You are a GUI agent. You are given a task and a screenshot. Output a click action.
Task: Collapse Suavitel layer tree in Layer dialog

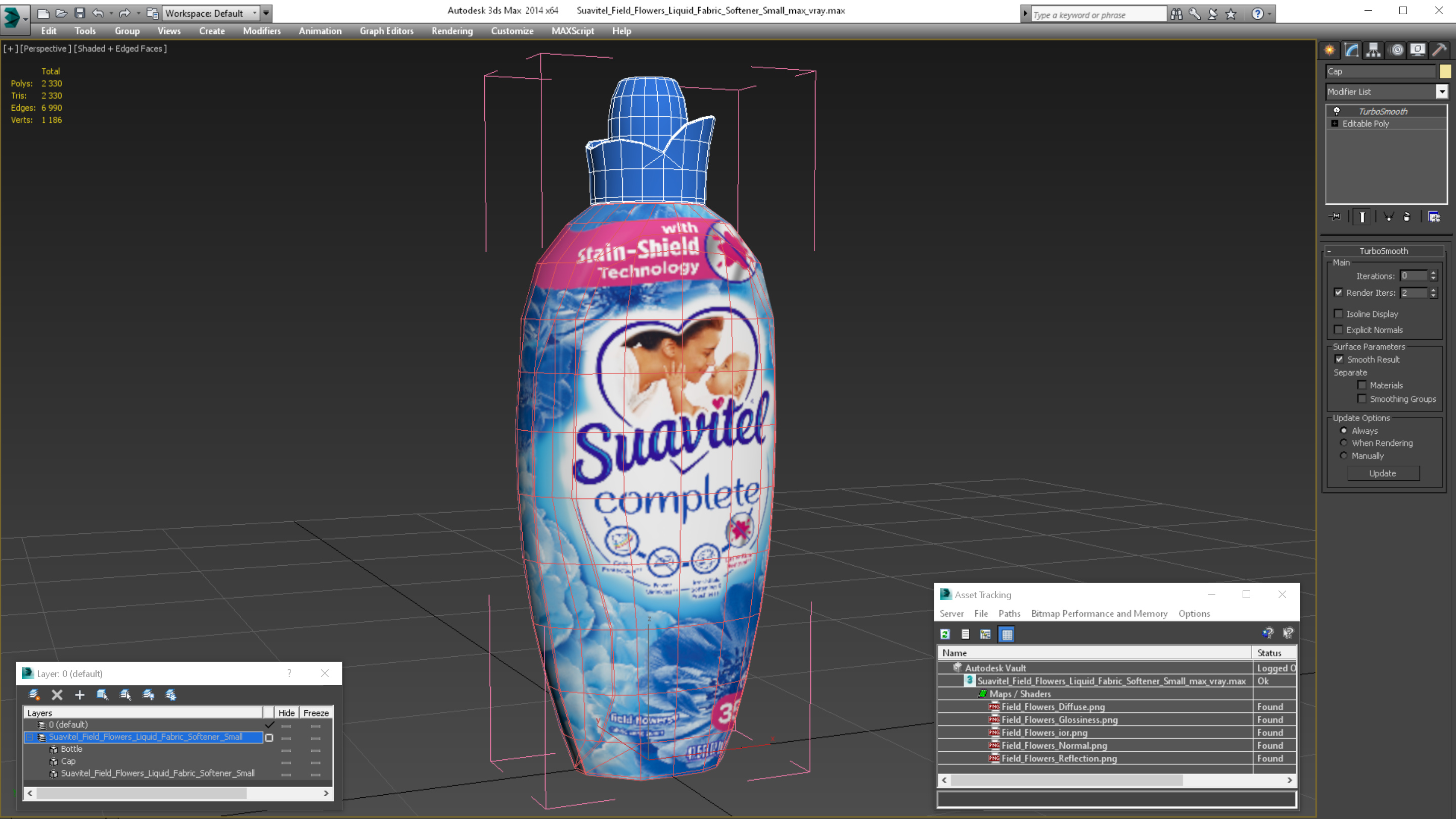click(x=29, y=737)
